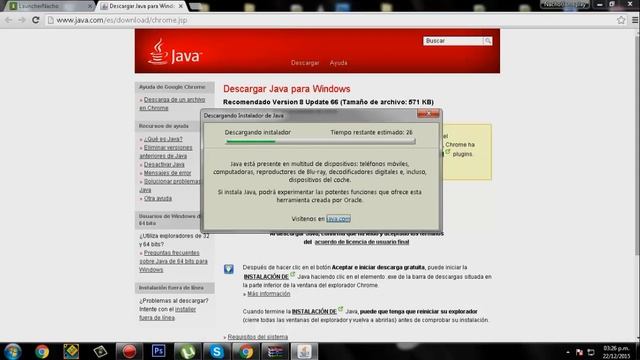Open the Photoshop taskbar icon
The image size is (640, 360).
tap(158, 351)
